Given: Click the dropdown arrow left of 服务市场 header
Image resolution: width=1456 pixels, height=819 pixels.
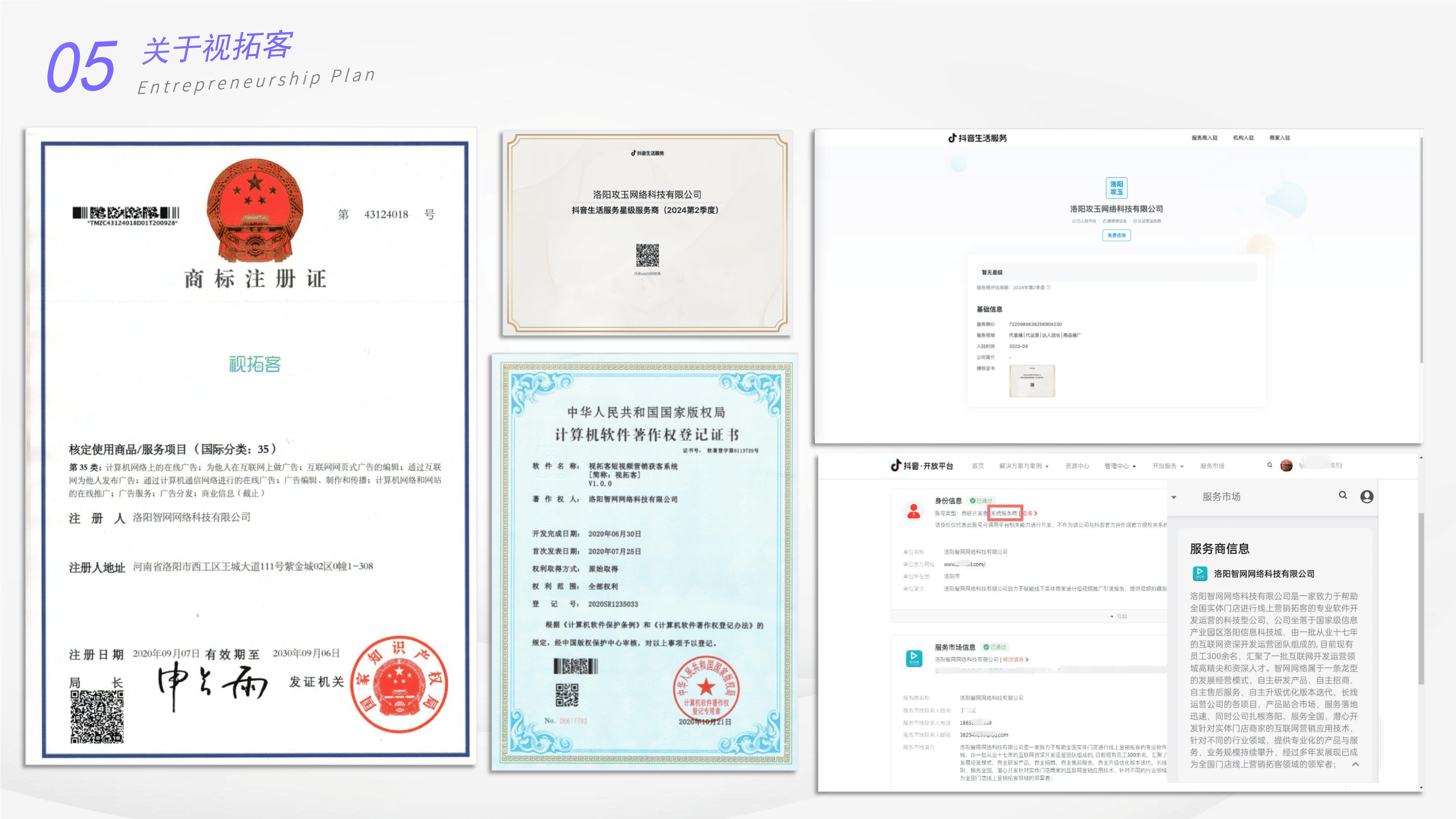Looking at the screenshot, I should pos(1174,497).
